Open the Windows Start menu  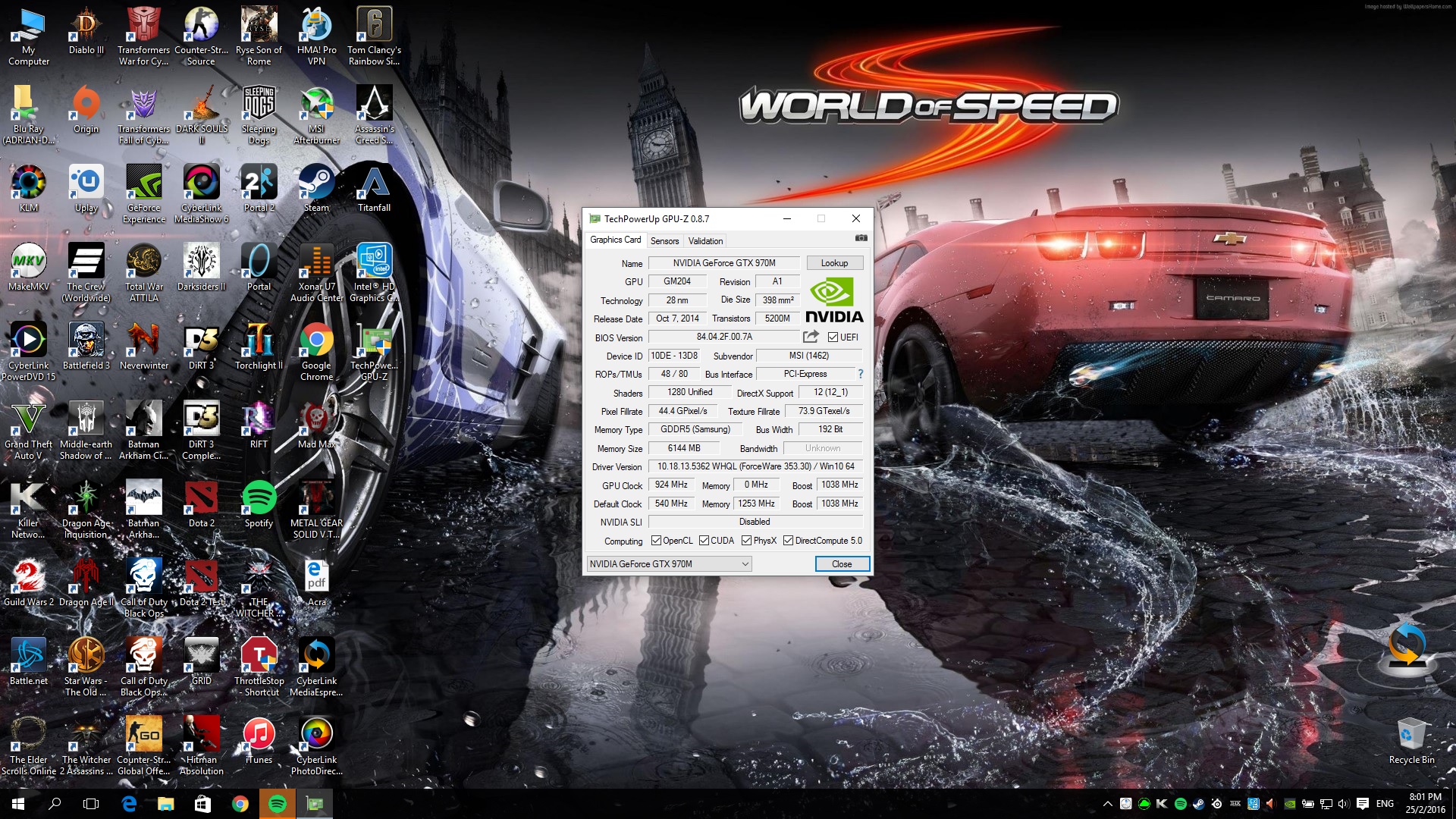tap(18, 804)
